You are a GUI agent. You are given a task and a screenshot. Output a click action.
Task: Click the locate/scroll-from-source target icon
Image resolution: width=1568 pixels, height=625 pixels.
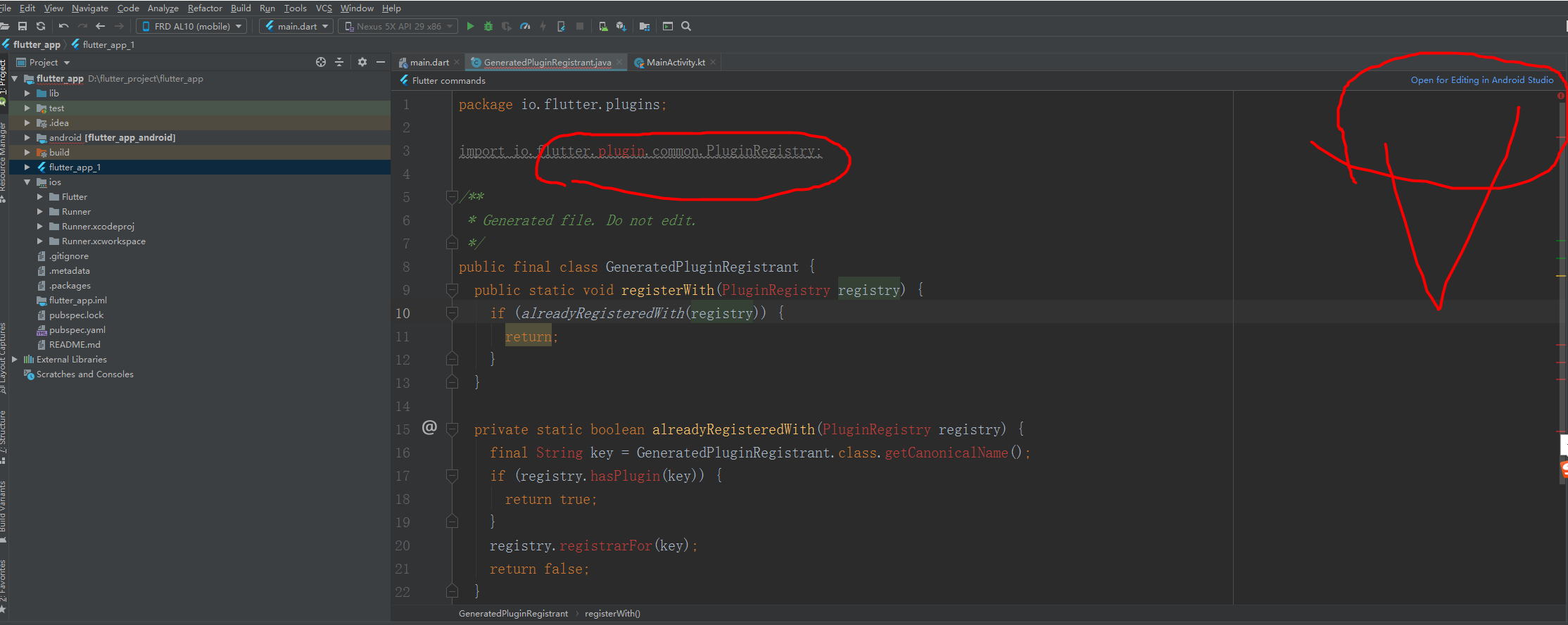point(321,62)
